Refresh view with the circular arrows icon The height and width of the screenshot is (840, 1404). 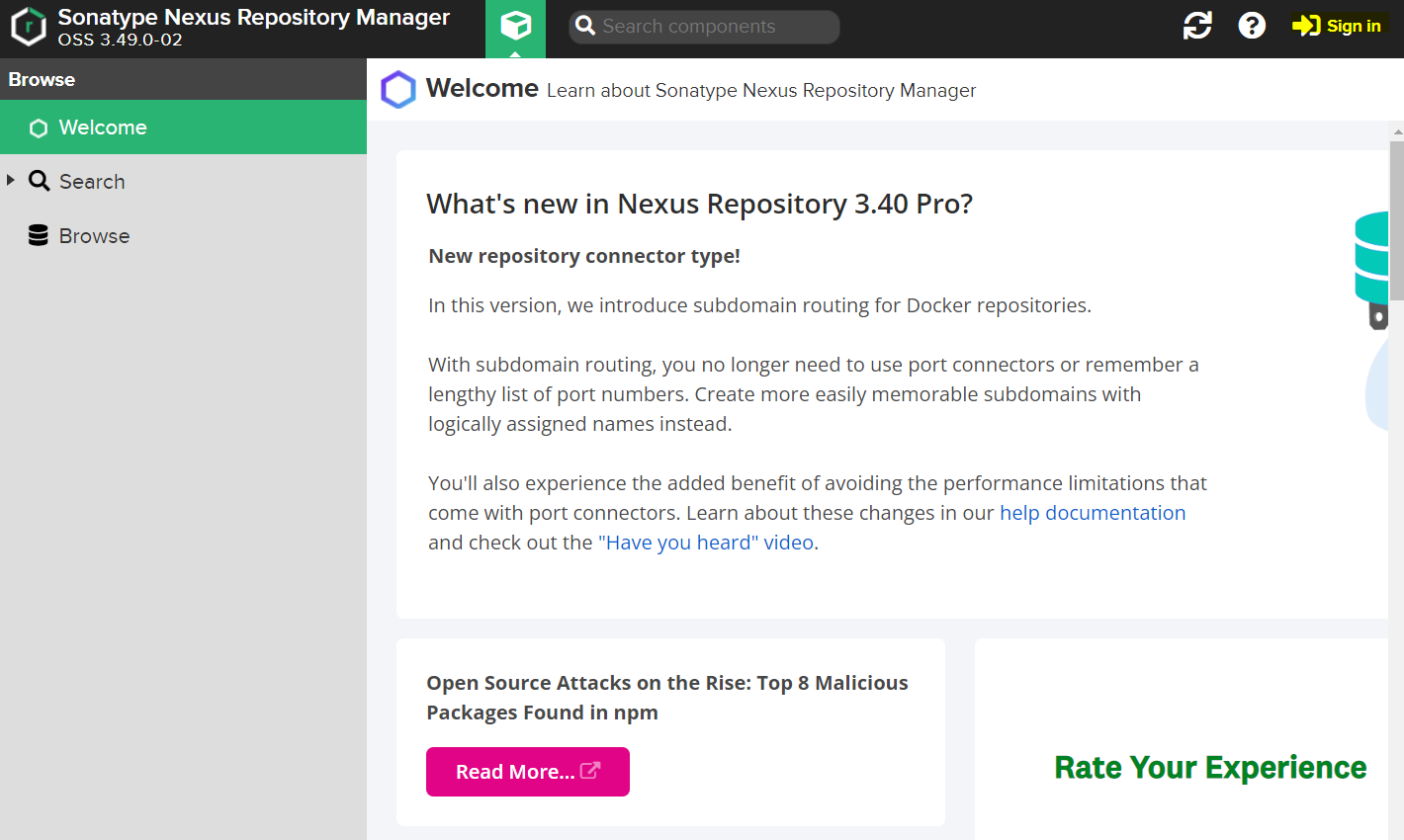(1197, 26)
